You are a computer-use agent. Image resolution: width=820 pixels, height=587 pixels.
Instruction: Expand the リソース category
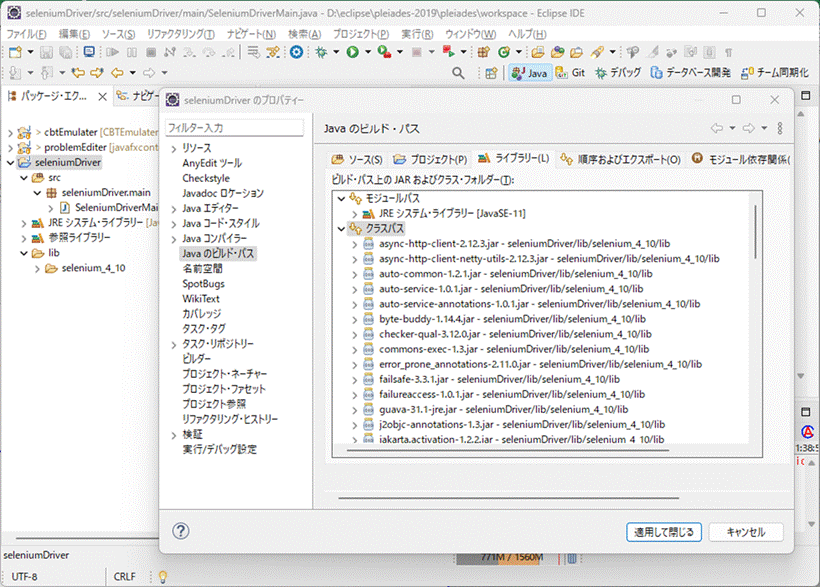(174, 149)
